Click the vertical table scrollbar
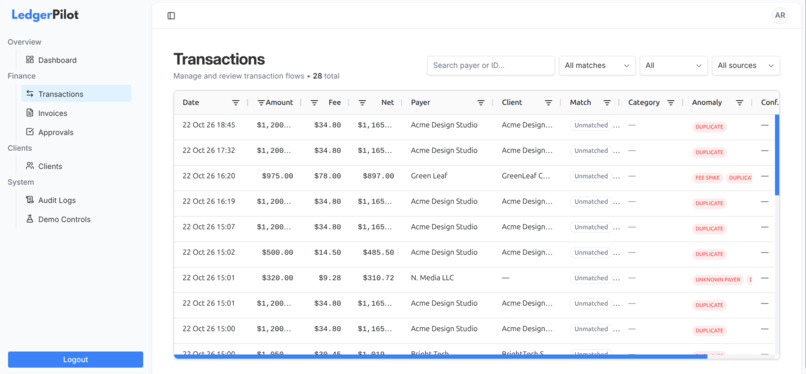 click(x=777, y=155)
